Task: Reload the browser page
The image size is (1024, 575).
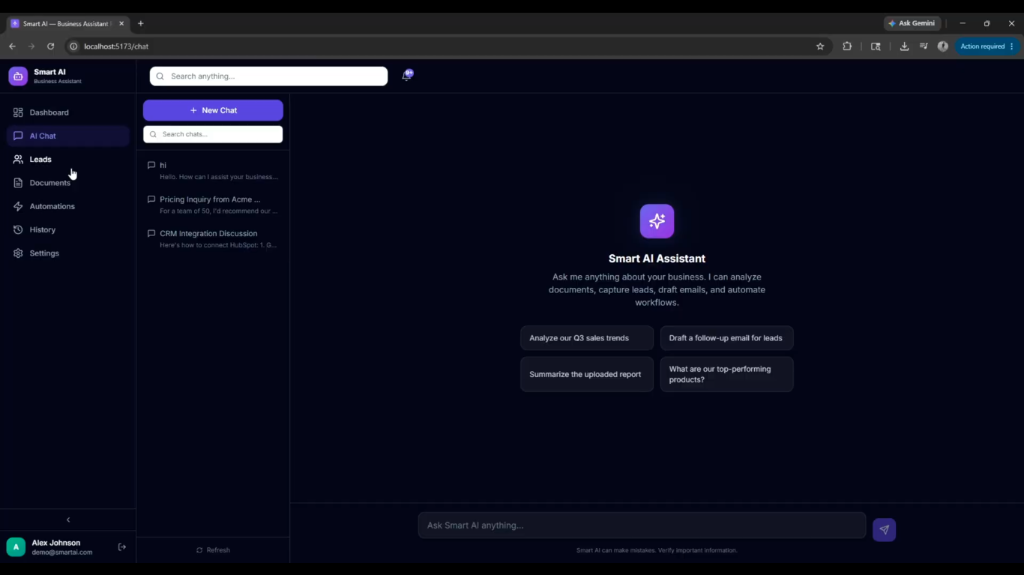Action: (50, 46)
